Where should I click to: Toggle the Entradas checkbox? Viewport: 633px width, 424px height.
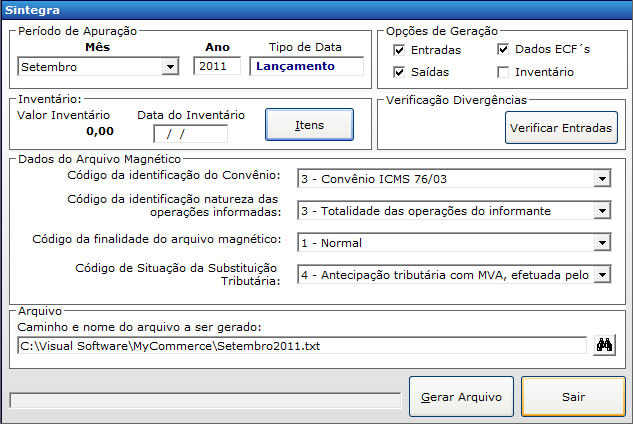(399, 50)
